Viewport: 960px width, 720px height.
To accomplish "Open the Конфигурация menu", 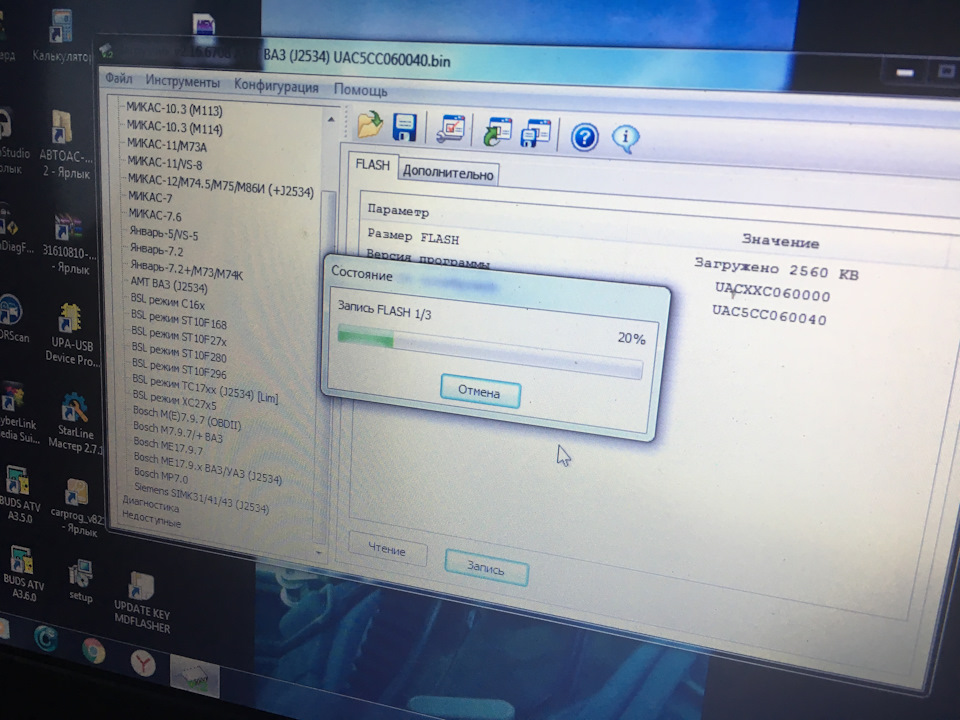I will coord(277,87).
